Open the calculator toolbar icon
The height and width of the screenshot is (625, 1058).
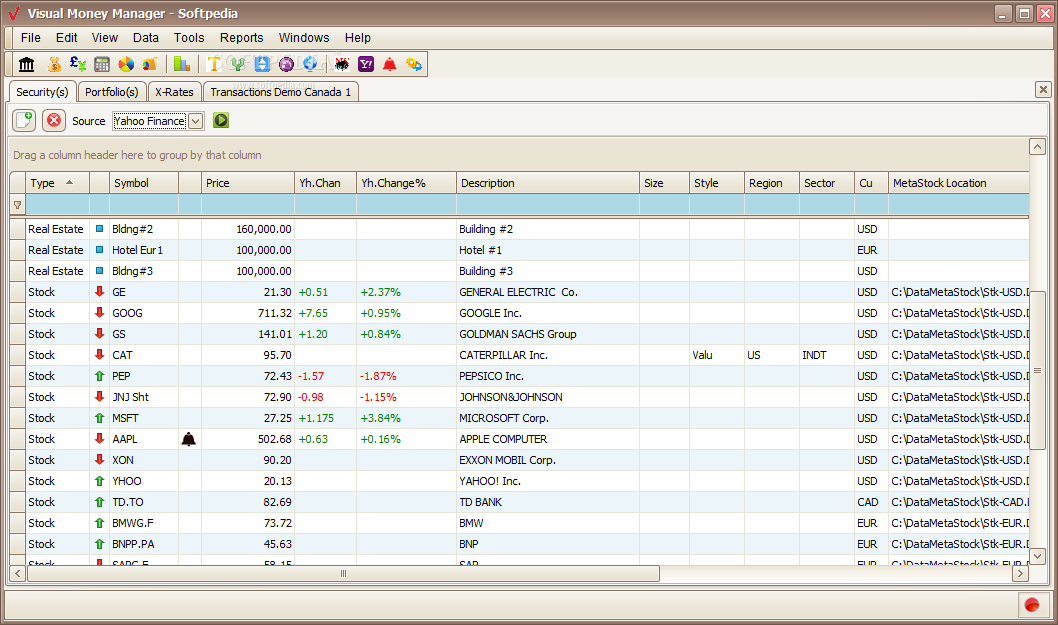pyautogui.click(x=102, y=64)
